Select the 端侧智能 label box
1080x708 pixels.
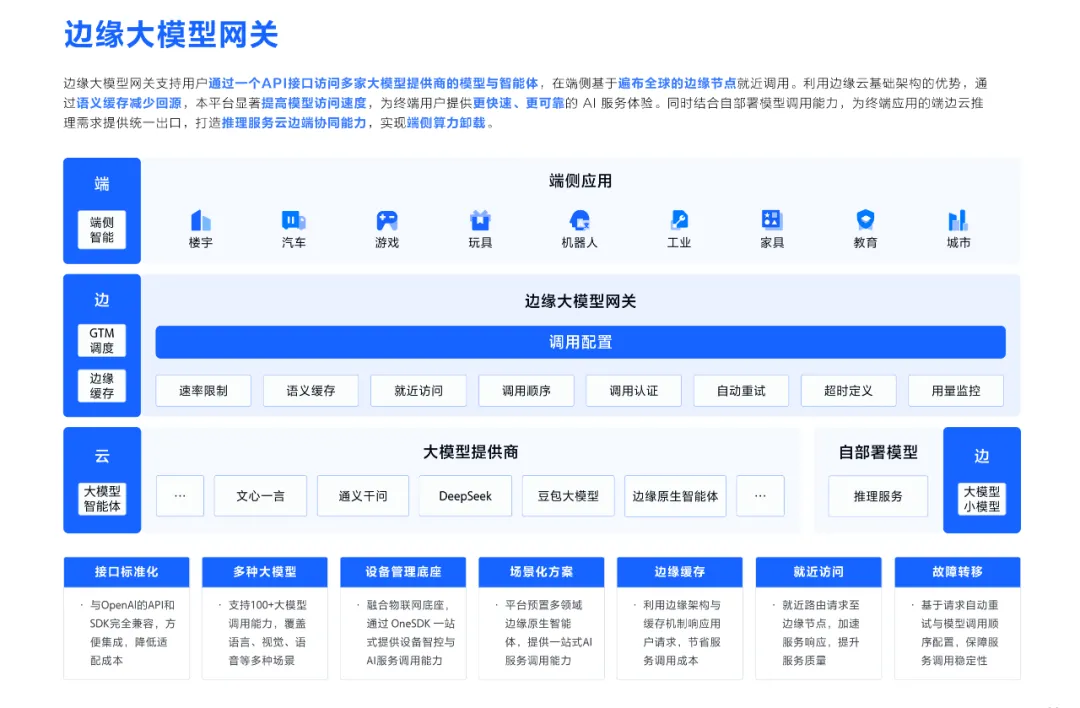102,229
